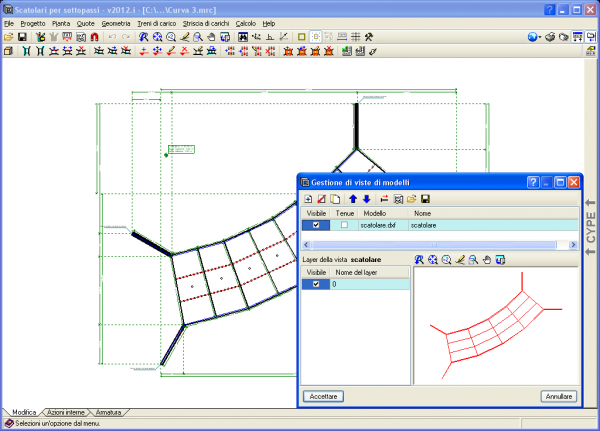This screenshot has width=600, height=431.
Task: Add new view in Gestione di viste dialog
Action: click(308, 199)
